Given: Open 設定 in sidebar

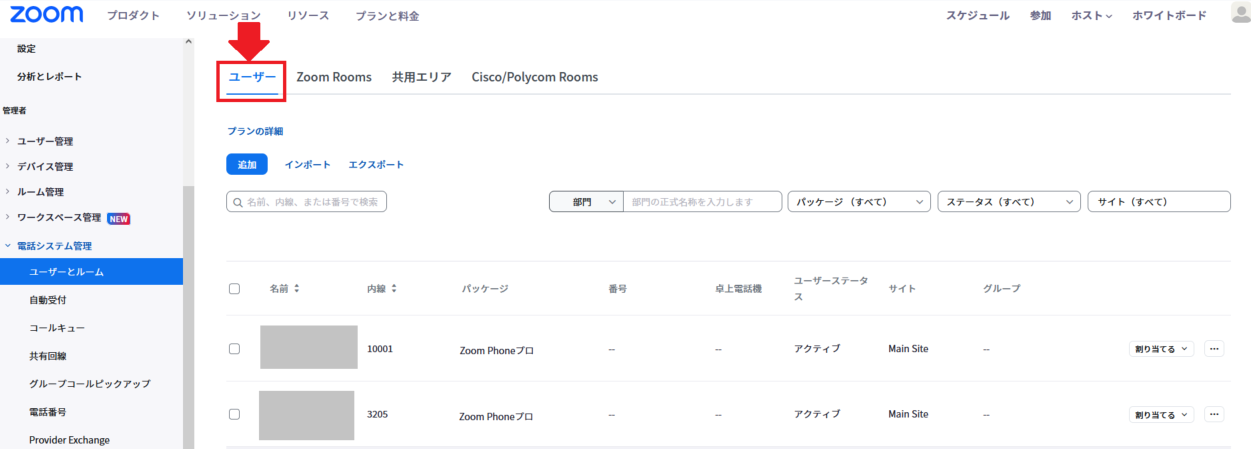Looking at the screenshot, I should (26, 49).
